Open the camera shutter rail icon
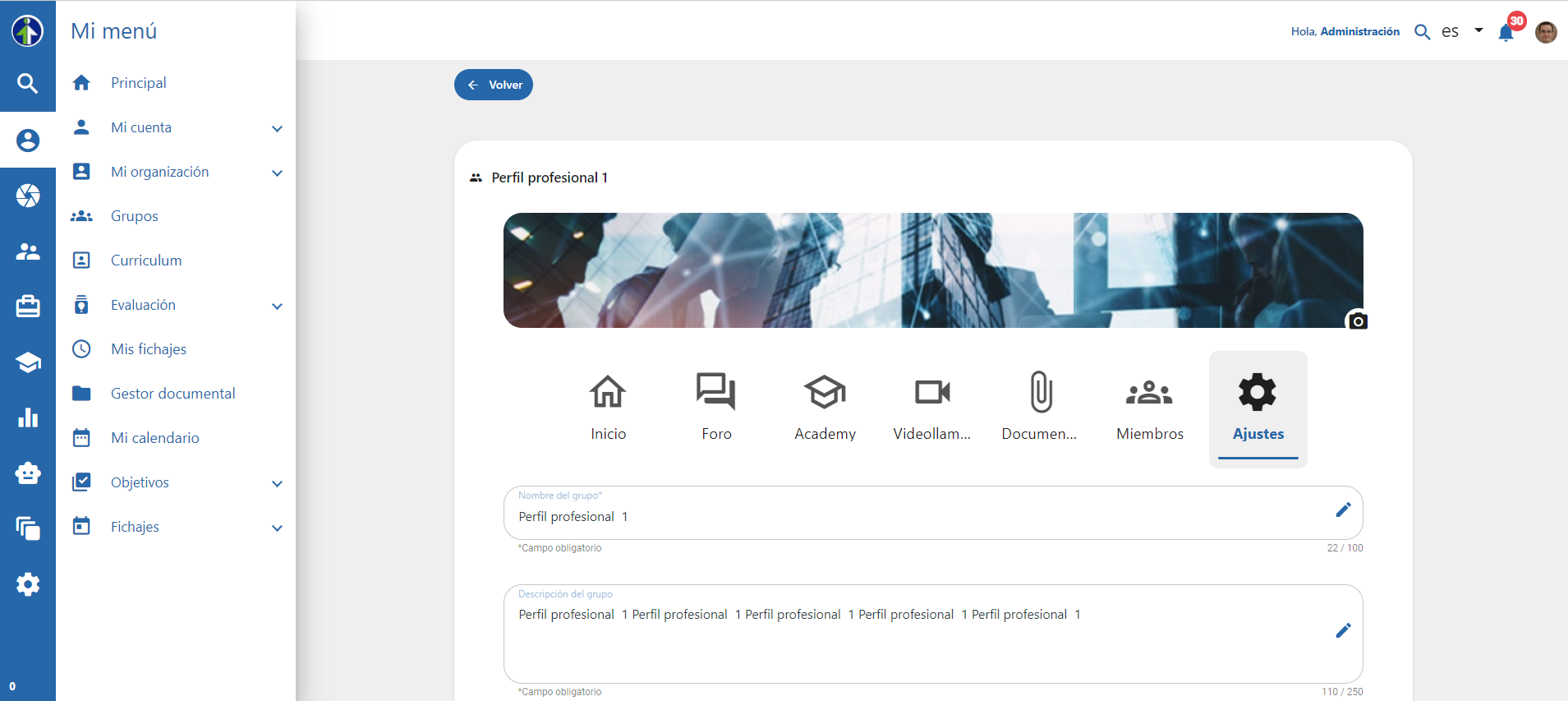Screen dimensions: 1568x701 coord(27,196)
